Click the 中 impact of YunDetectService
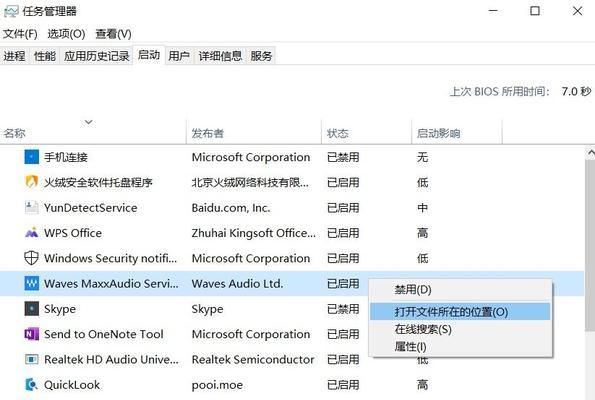 (422, 208)
